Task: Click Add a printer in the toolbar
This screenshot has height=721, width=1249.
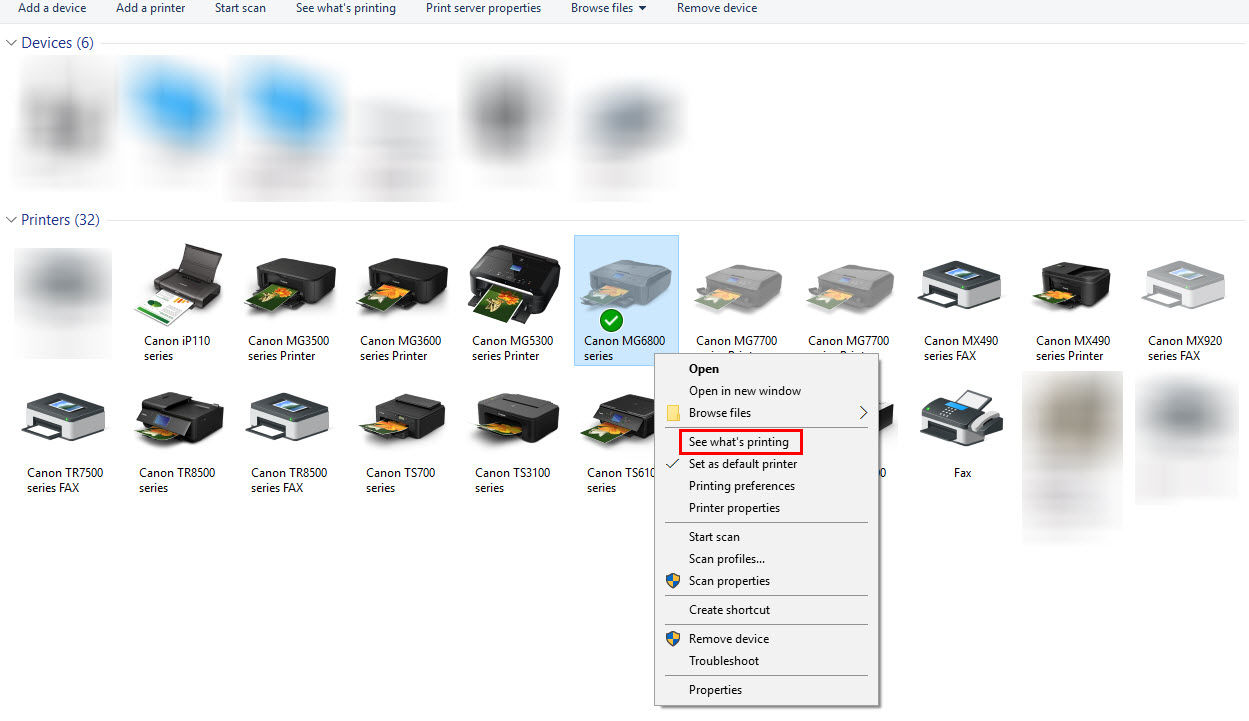Action: (150, 8)
